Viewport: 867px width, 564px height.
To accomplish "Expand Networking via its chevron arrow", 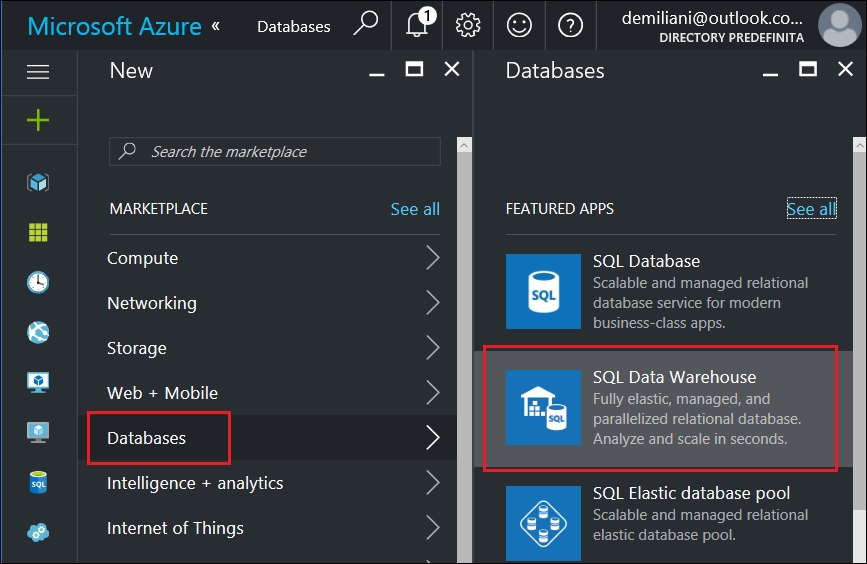I will [433, 303].
